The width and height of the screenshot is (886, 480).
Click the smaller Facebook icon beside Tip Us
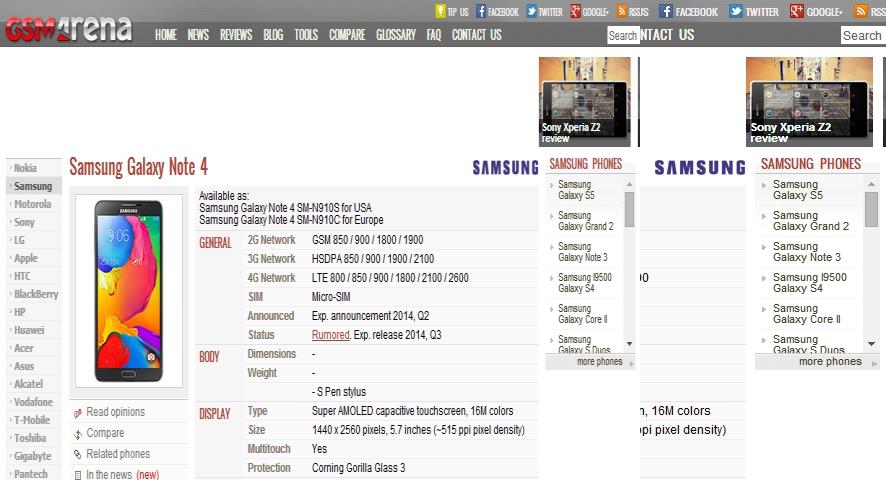coord(481,11)
